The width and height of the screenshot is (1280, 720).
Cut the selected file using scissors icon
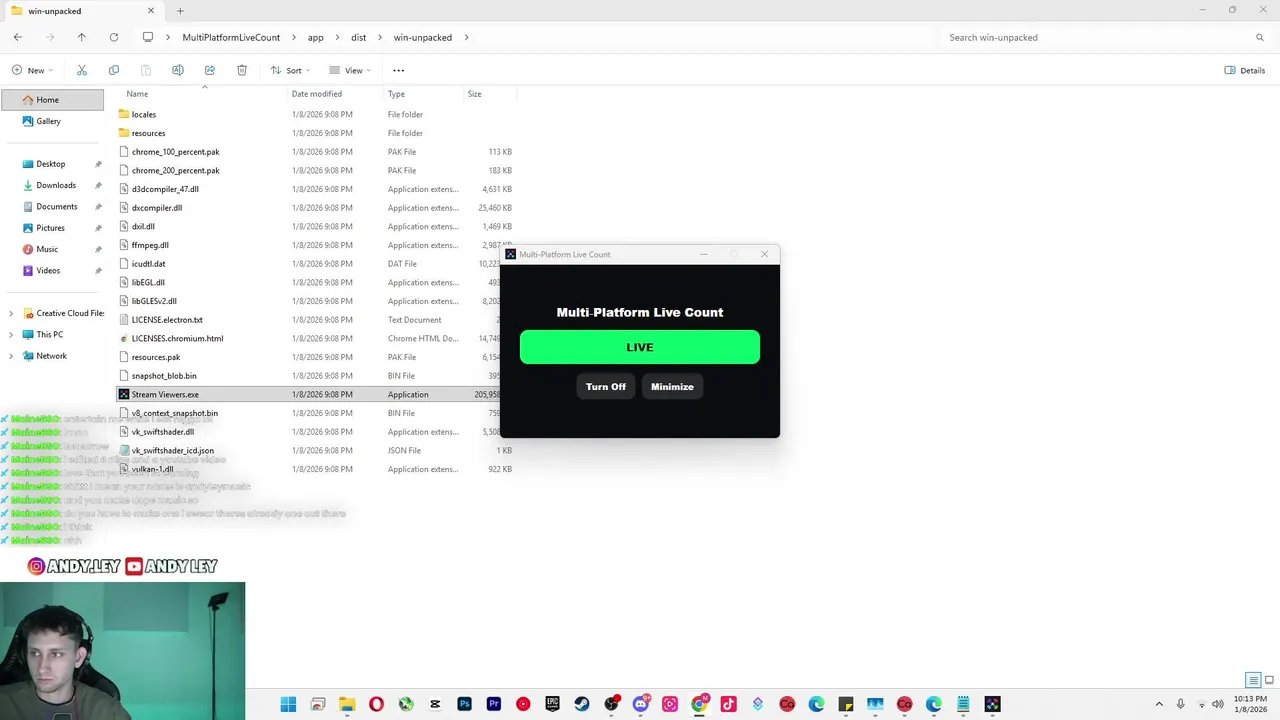click(x=82, y=70)
